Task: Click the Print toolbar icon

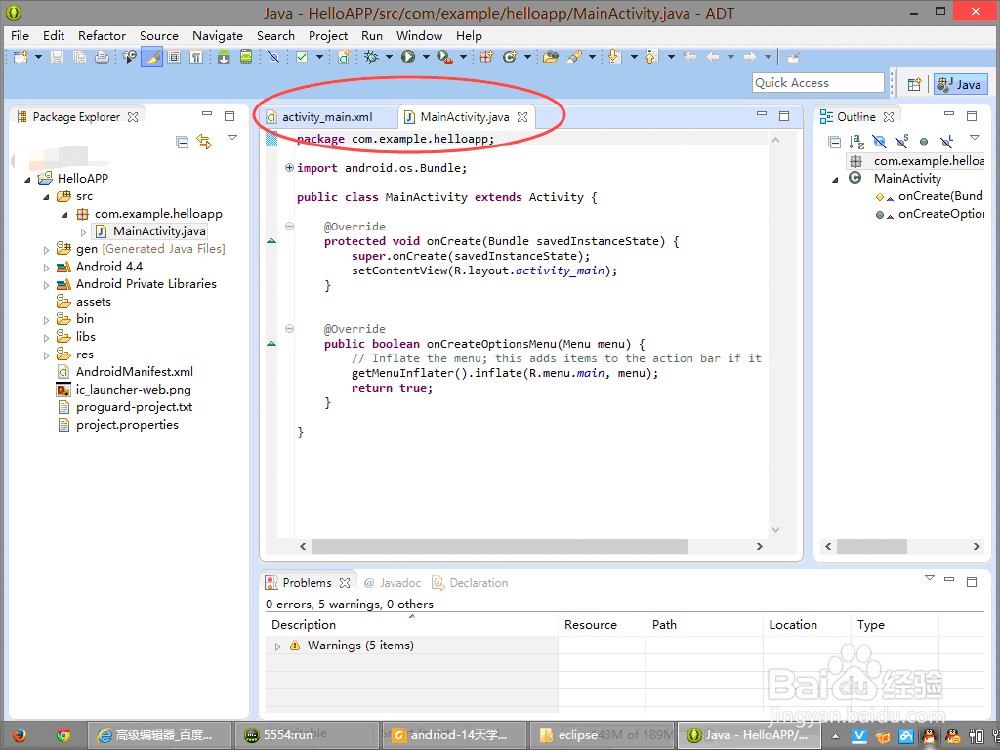Action: click(x=101, y=57)
